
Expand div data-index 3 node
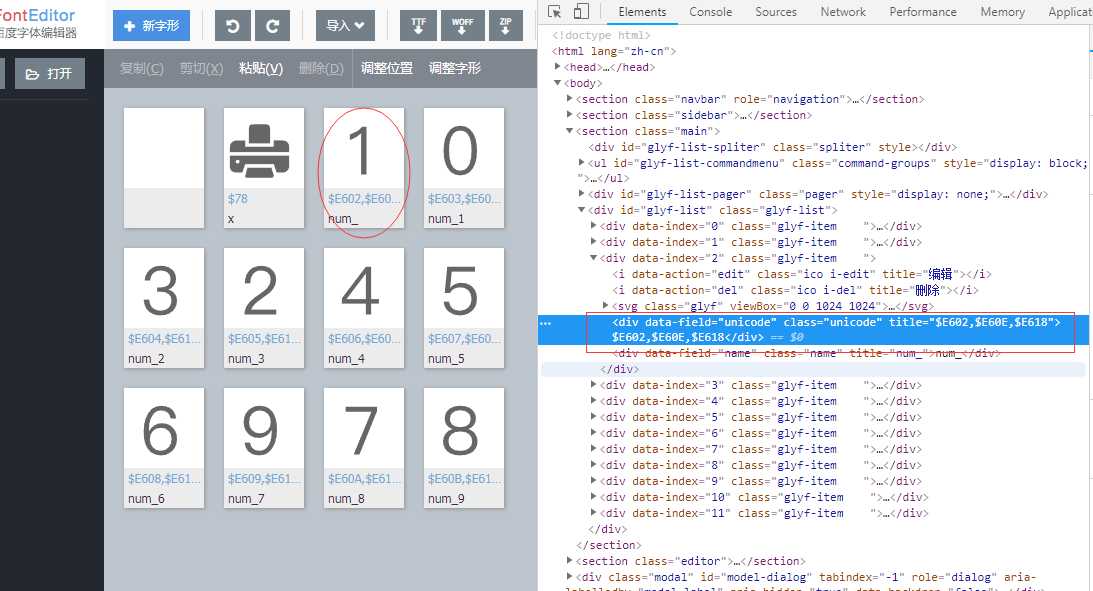point(593,385)
